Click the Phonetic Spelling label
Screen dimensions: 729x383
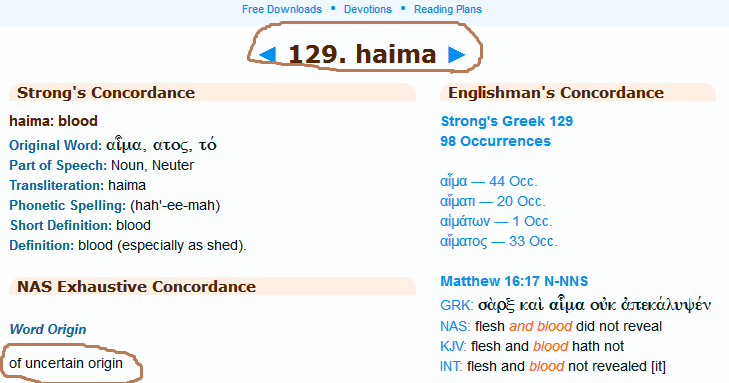point(68,205)
